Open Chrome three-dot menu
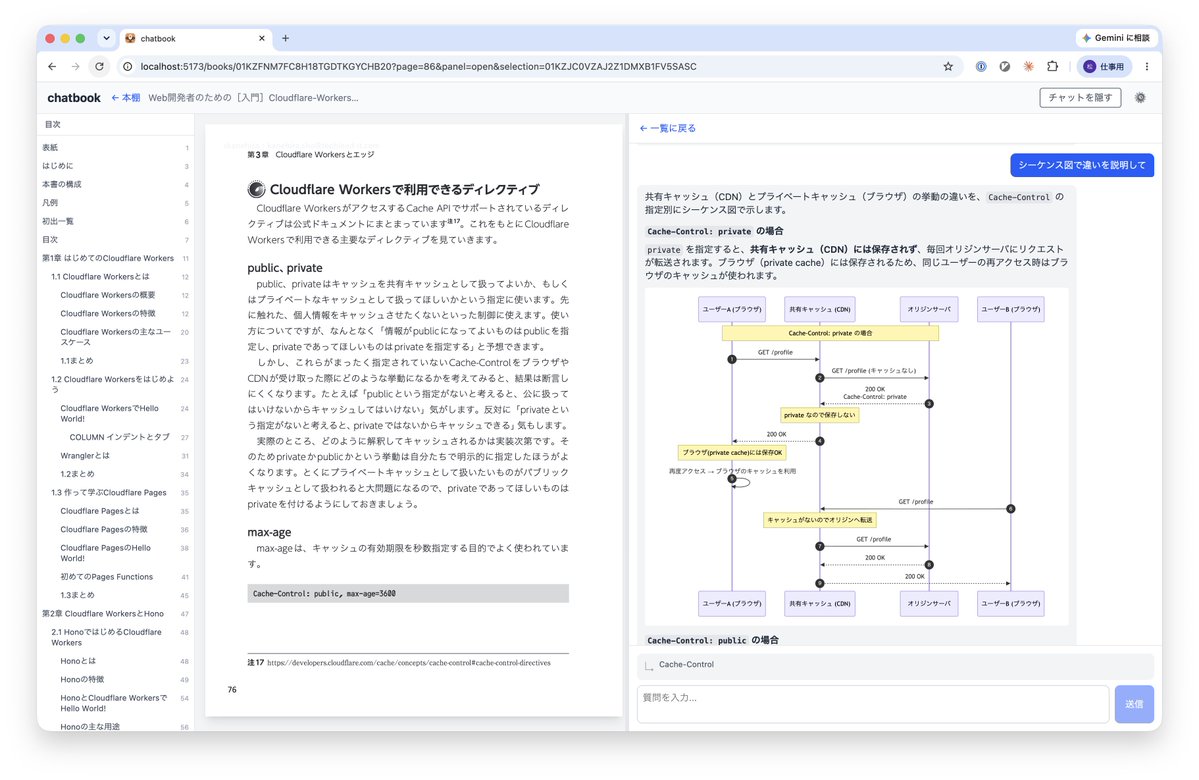 [1146, 67]
